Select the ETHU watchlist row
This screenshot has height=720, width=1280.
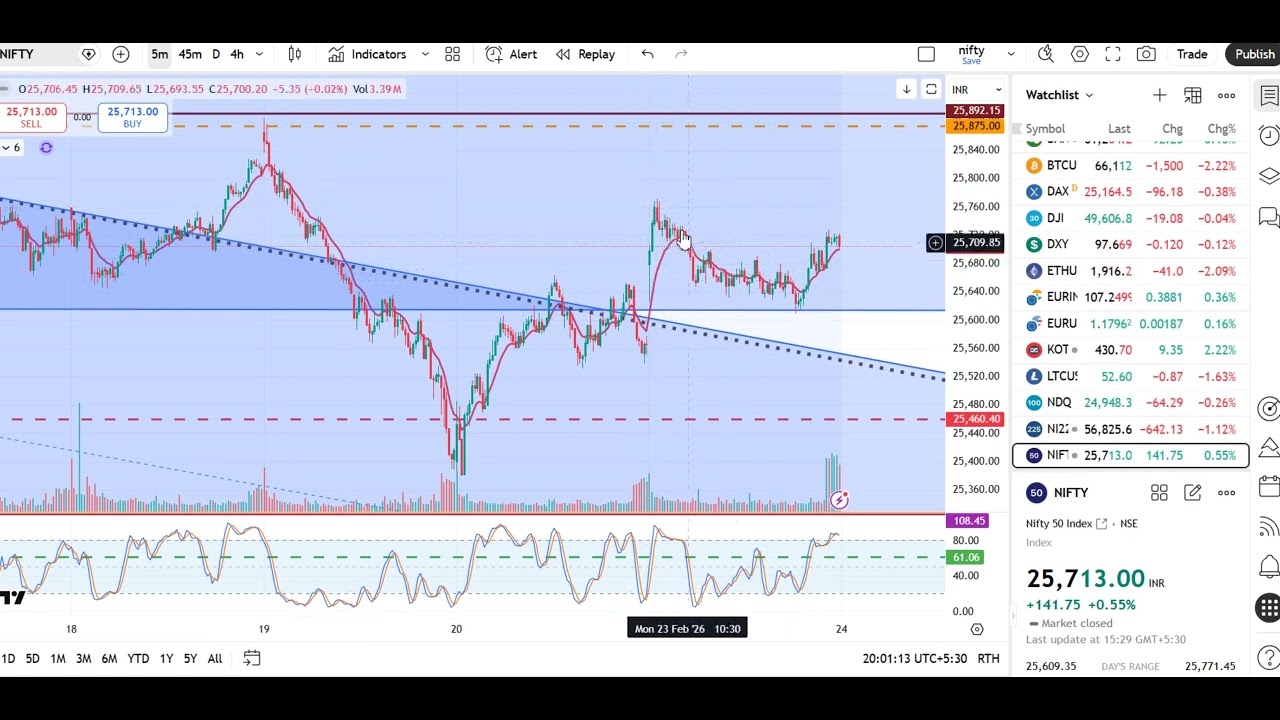[1131, 271]
